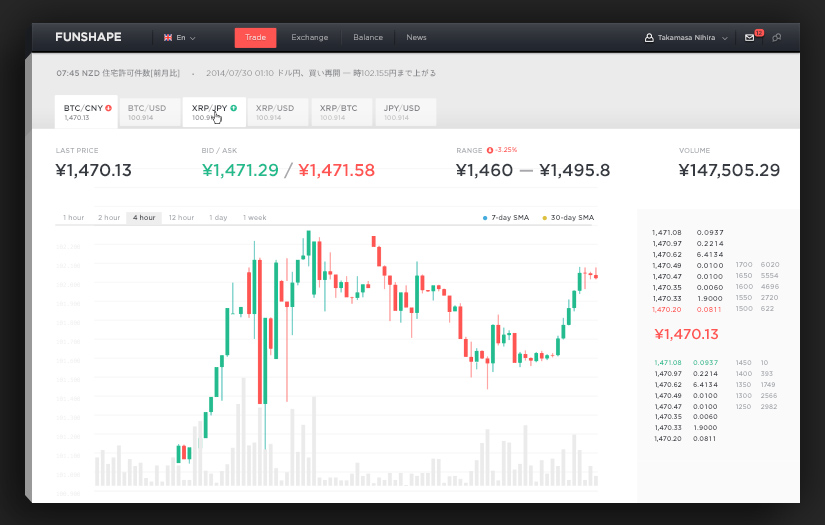
Task: Click the volume ¥147,505.29 value
Action: click(x=729, y=170)
